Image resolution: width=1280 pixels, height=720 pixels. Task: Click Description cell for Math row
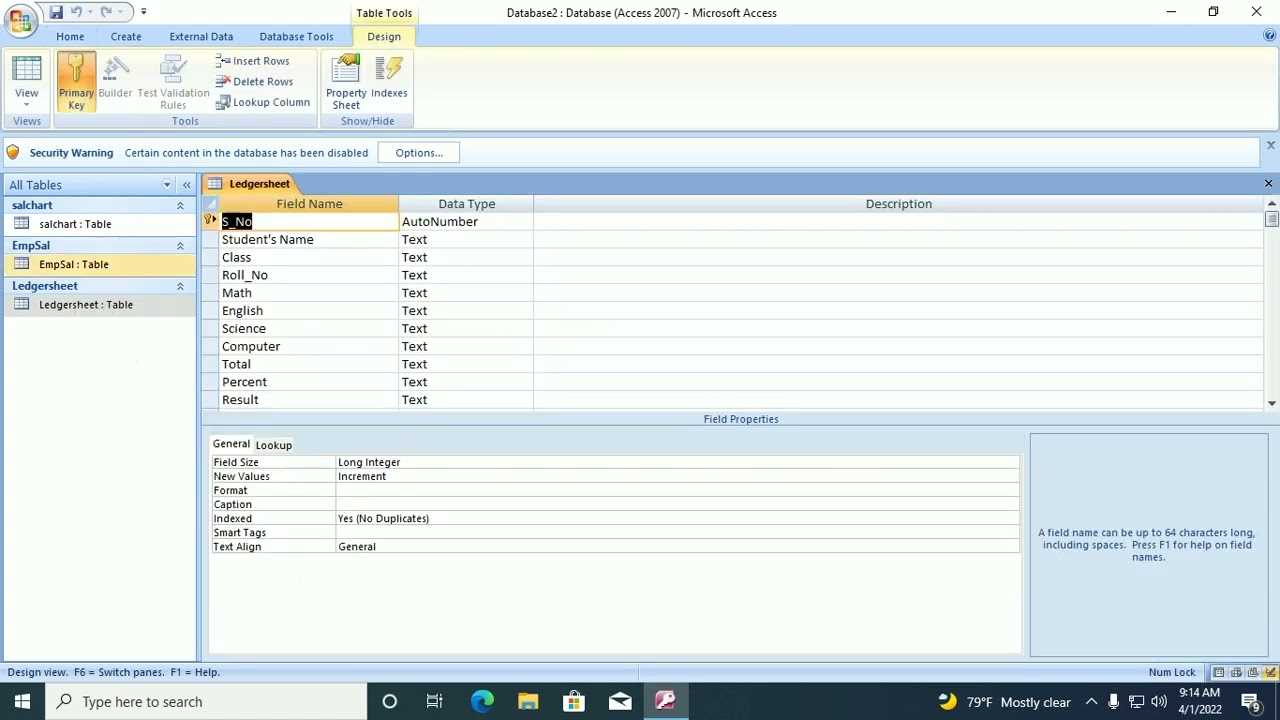898,293
